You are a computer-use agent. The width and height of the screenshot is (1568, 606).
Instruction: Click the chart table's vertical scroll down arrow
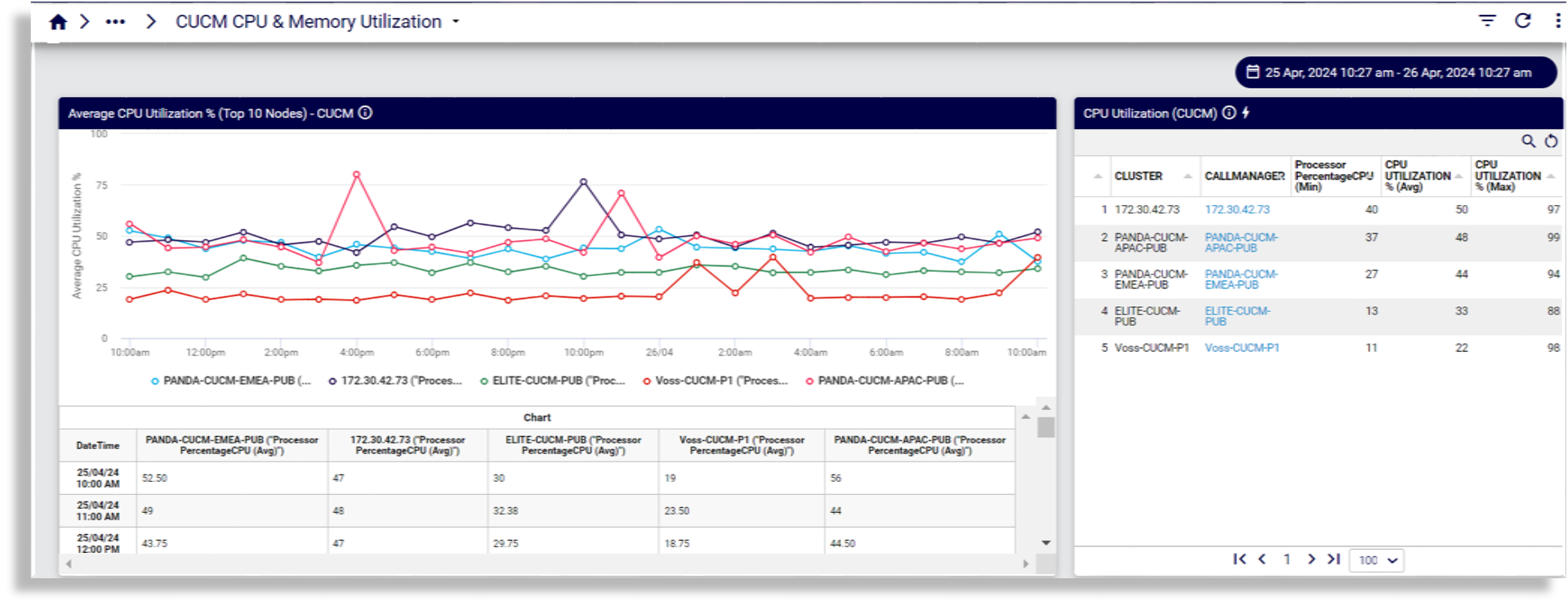click(x=1046, y=543)
